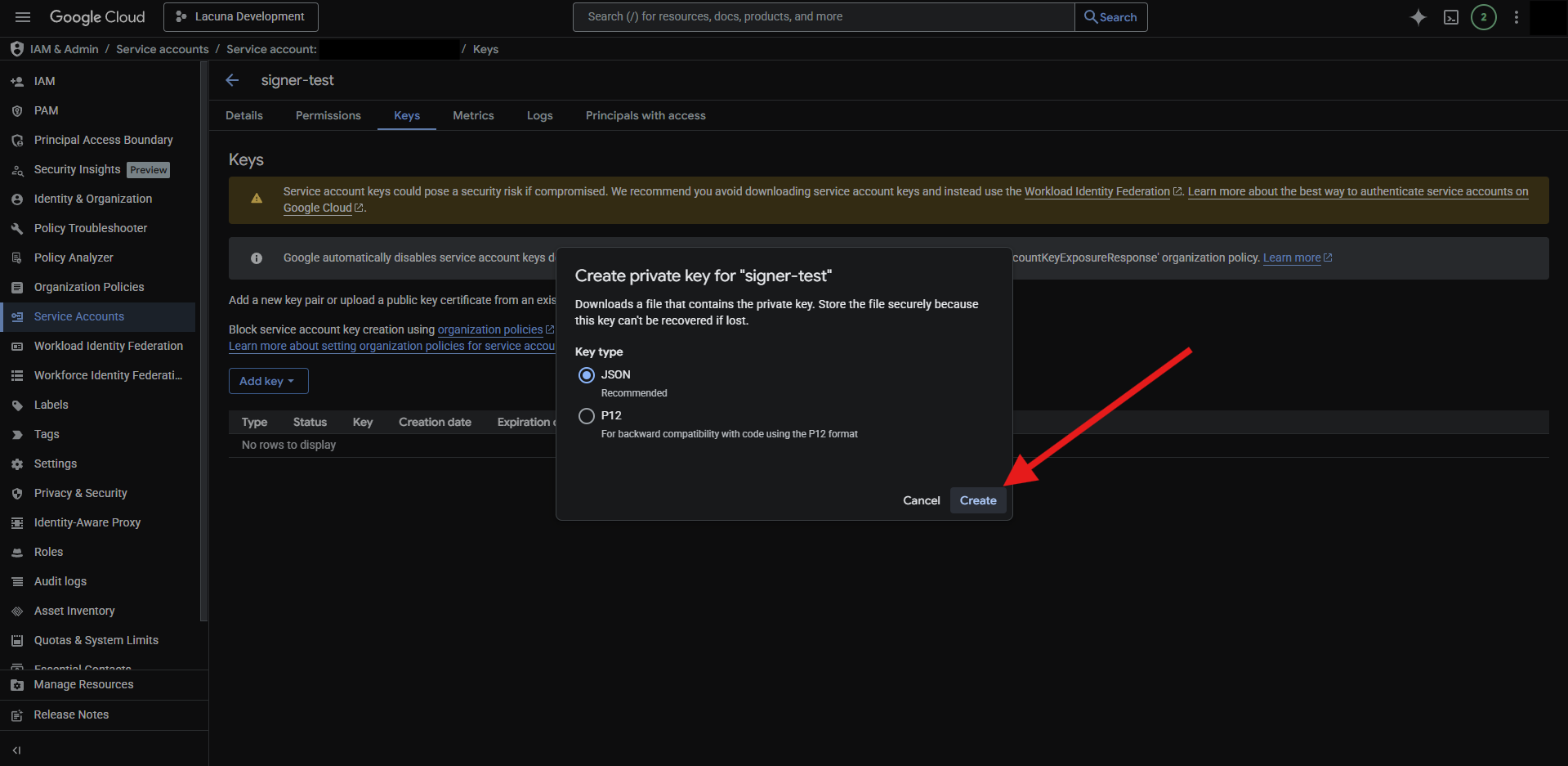Viewport: 1568px width, 766px height.
Task: Open the Principals with access tab
Action: [x=646, y=115]
